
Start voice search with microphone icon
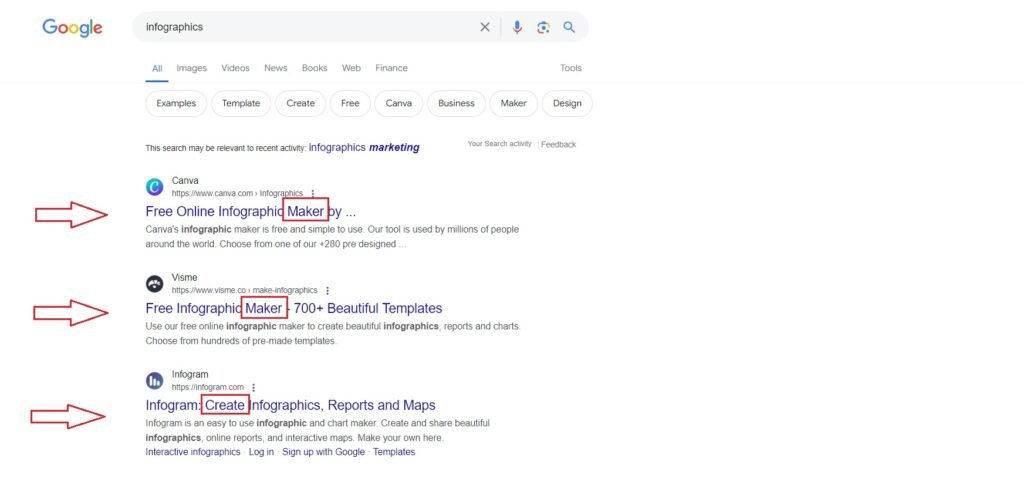[x=517, y=27]
